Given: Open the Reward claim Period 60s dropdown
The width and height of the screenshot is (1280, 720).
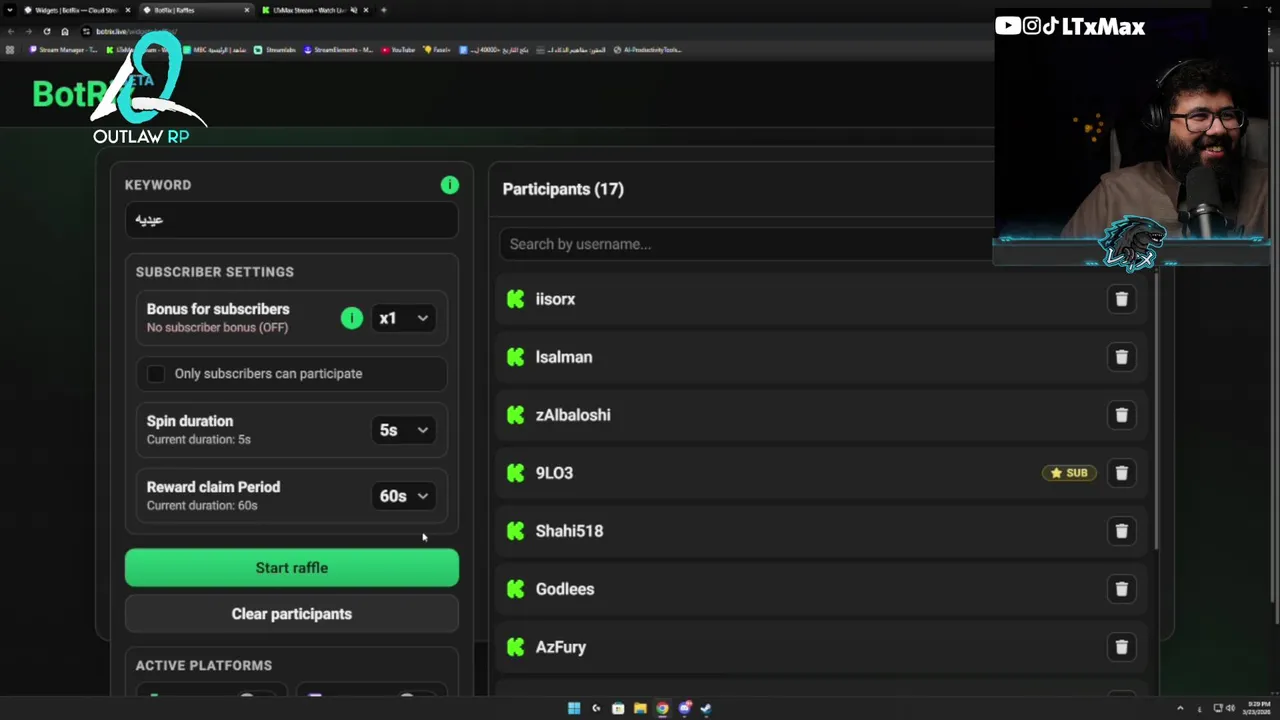Looking at the screenshot, I should 403,496.
